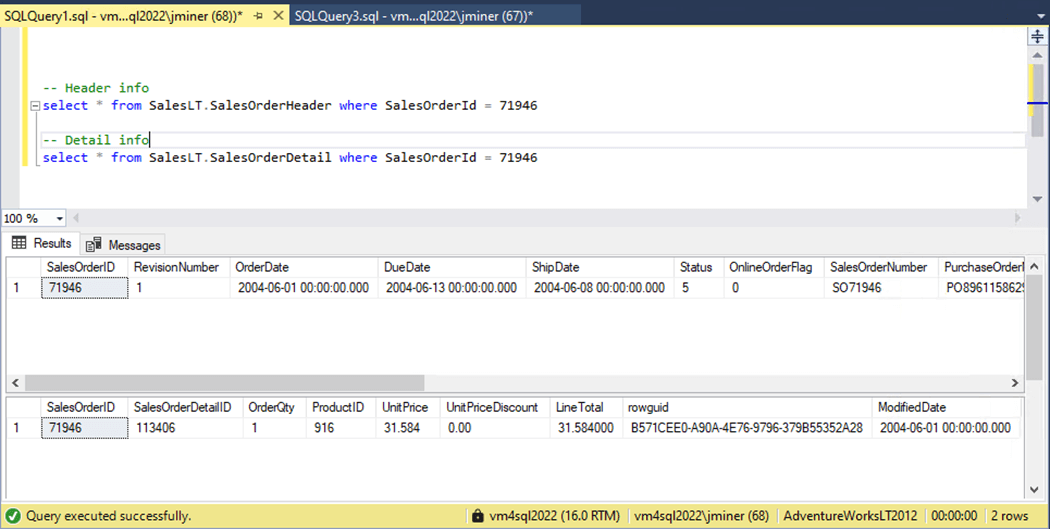Click results pane scroll down arrow
This screenshot has width=1050, height=529.
1035,490
